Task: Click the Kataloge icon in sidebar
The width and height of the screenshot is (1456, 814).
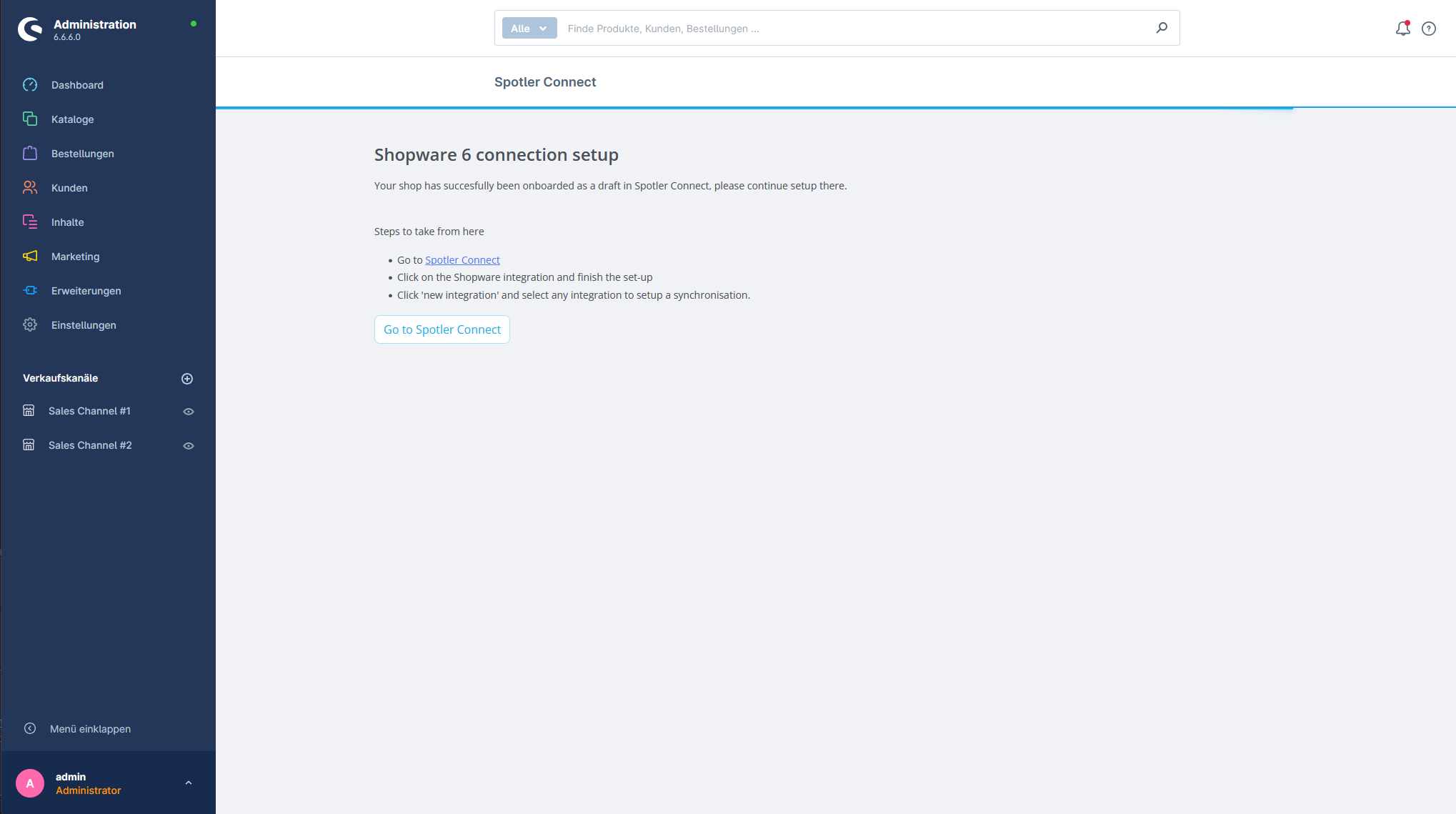Action: click(30, 119)
